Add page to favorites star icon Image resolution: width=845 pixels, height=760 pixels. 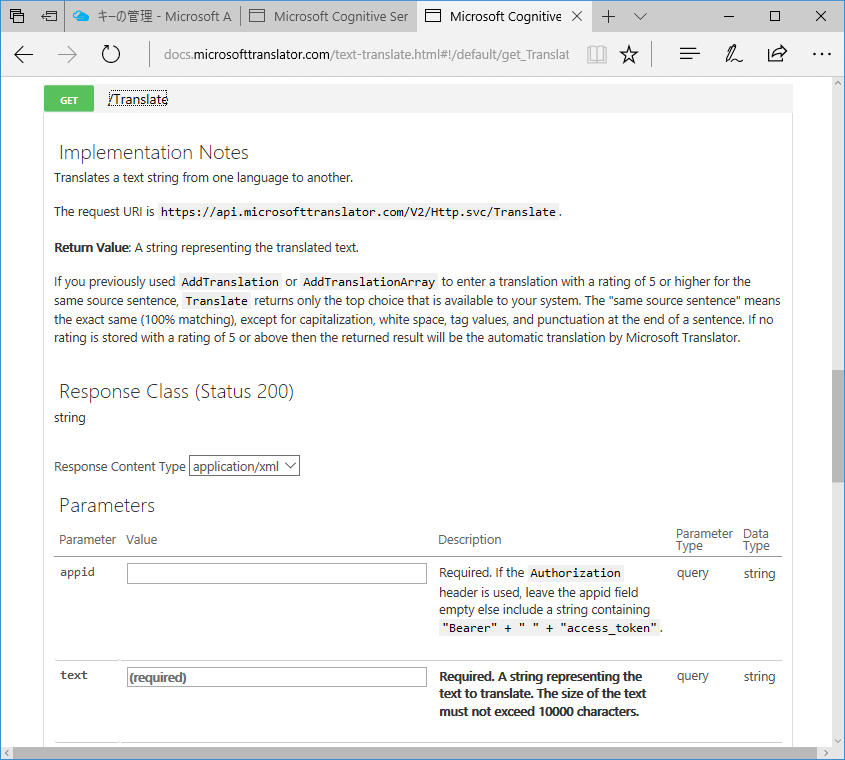[x=629, y=55]
